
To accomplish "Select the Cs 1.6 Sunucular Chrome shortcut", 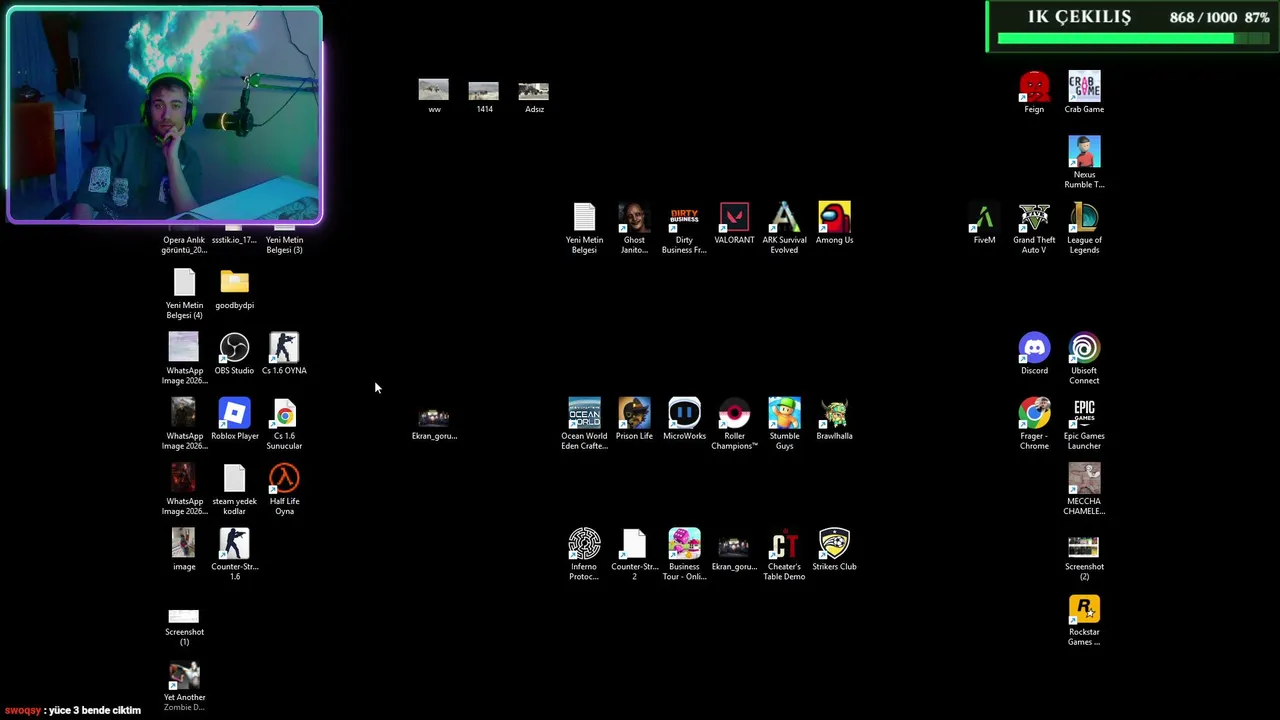I will coord(284,414).
